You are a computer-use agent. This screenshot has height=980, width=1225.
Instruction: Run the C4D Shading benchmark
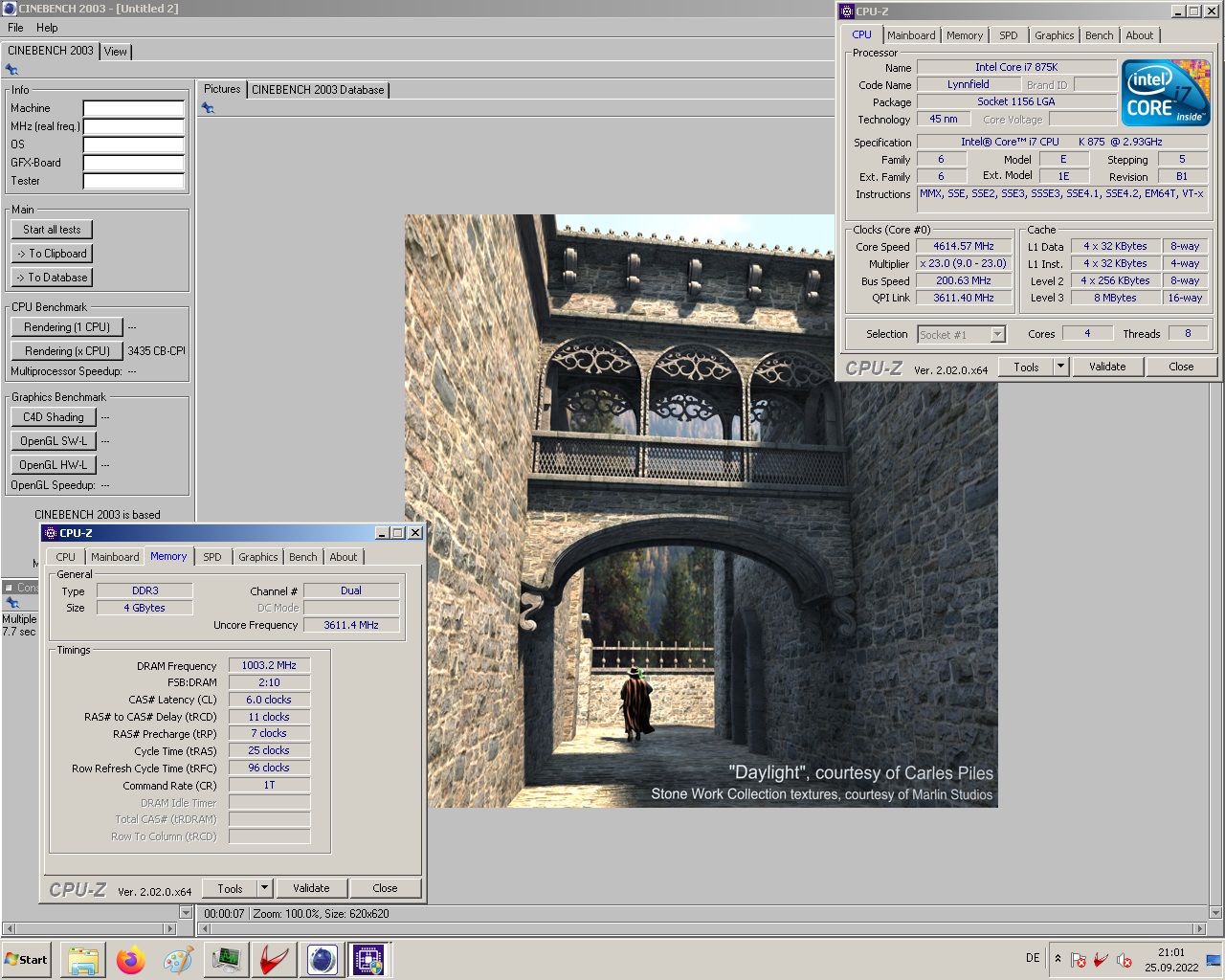click(54, 417)
